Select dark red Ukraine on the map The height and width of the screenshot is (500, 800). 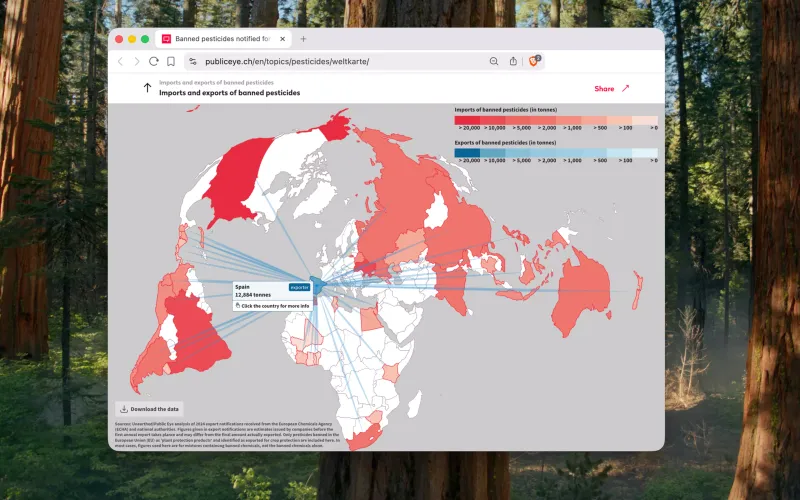365,267
